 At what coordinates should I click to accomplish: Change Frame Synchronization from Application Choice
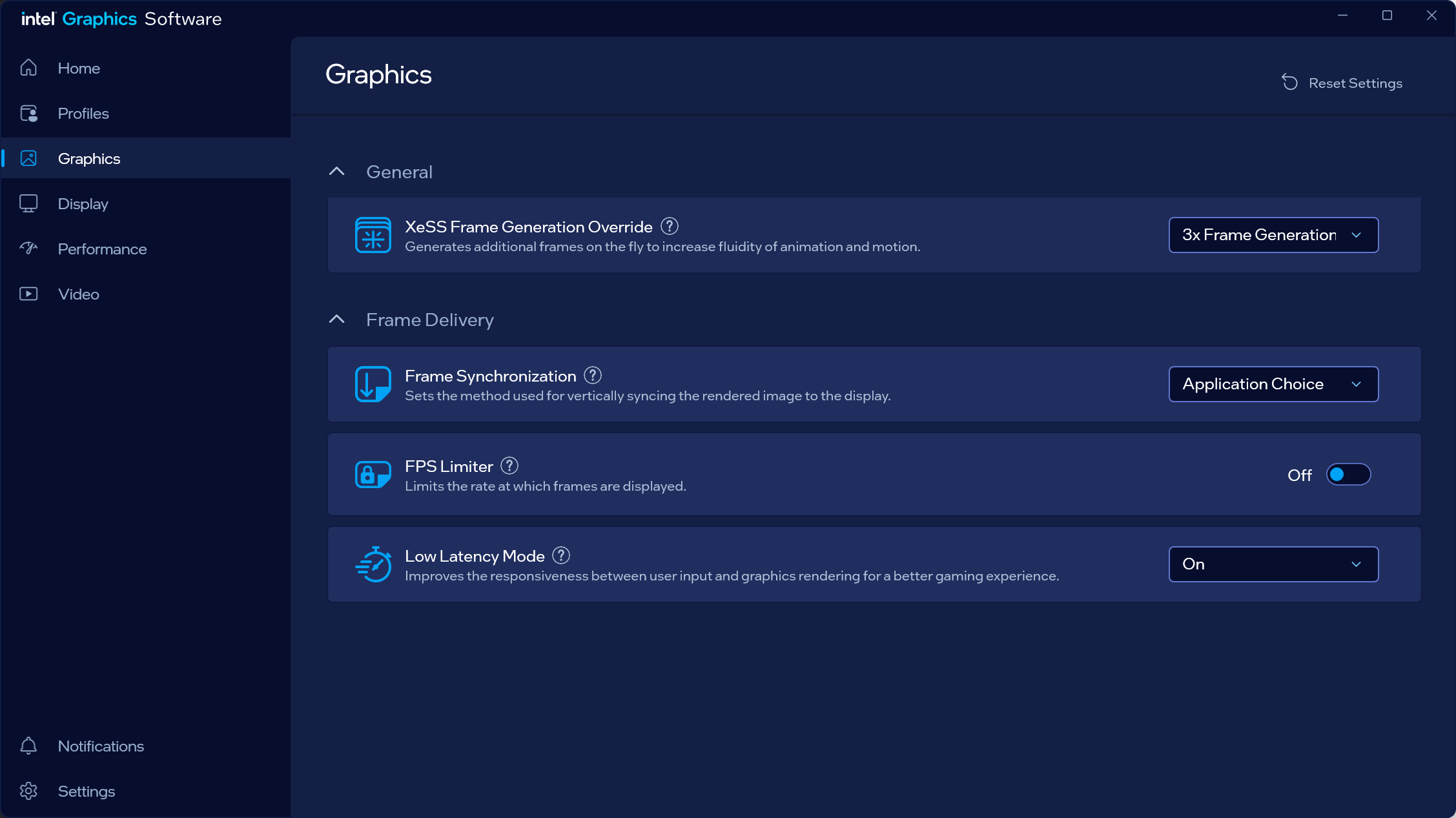pos(1273,383)
